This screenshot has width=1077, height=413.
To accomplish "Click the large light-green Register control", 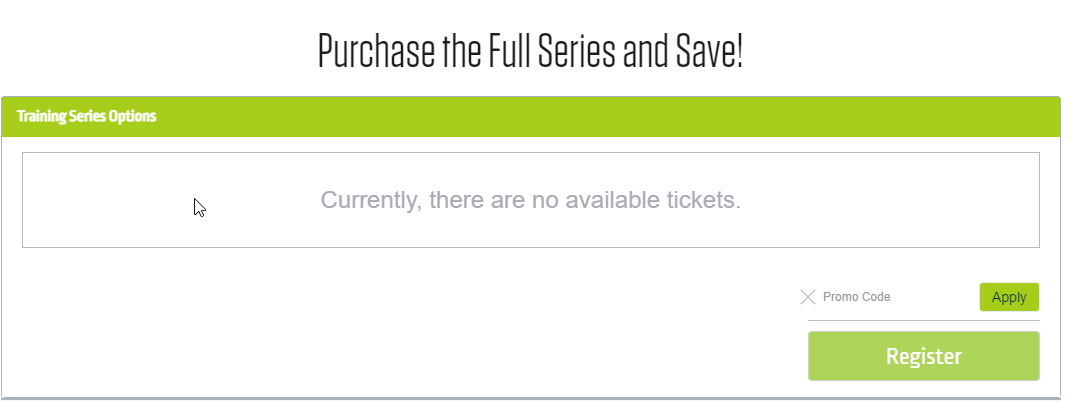I will tap(923, 356).
